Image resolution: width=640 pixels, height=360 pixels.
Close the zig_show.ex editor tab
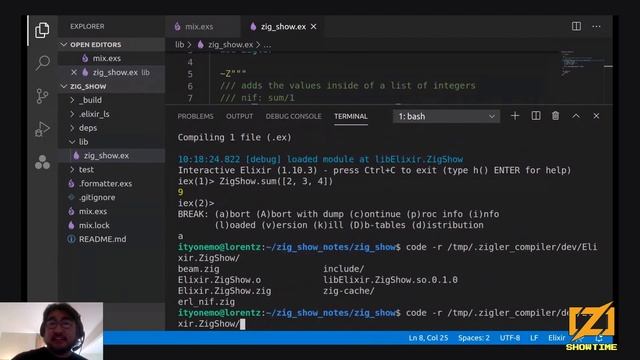pos(313,27)
